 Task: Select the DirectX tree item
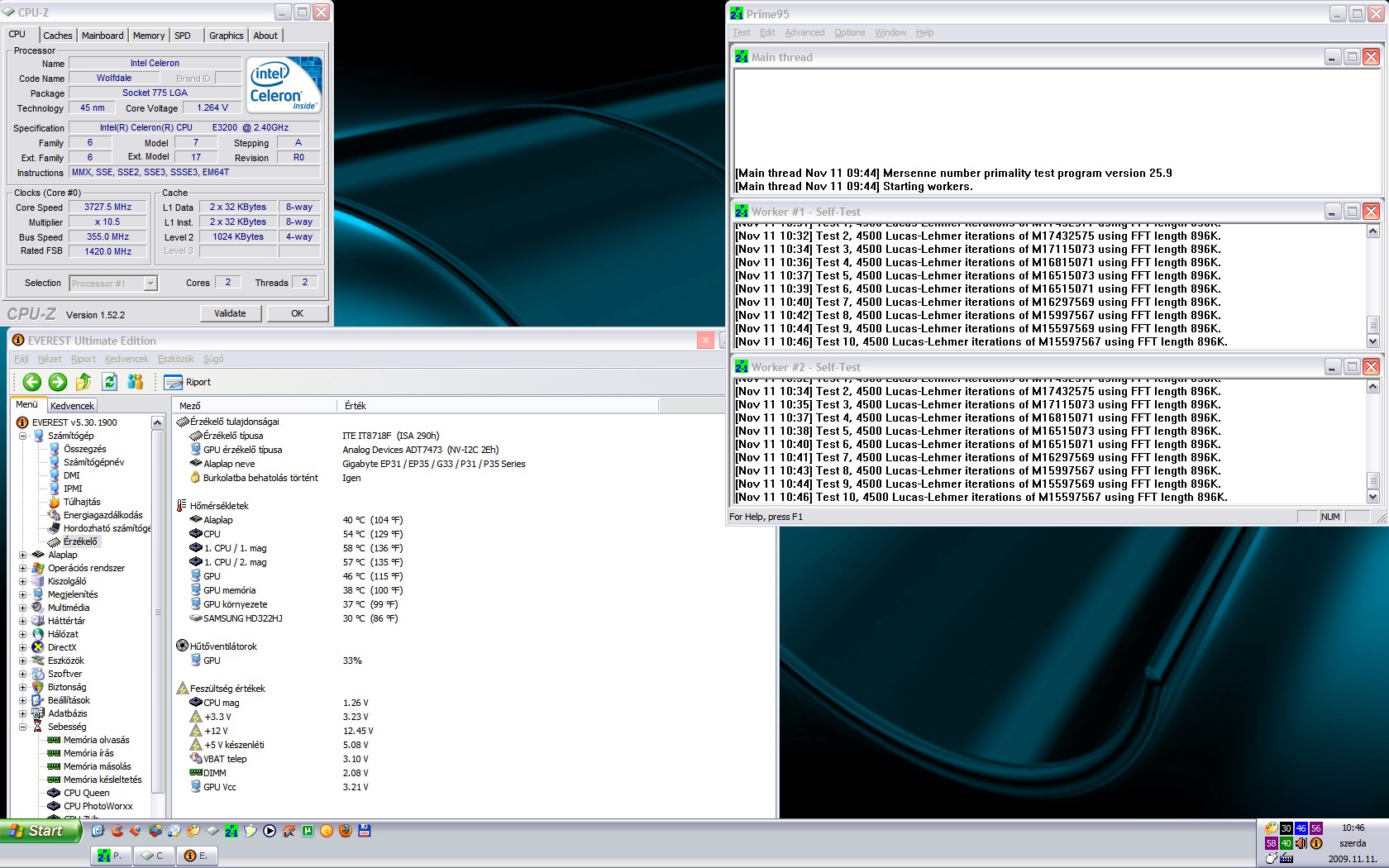click(x=62, y=647)
